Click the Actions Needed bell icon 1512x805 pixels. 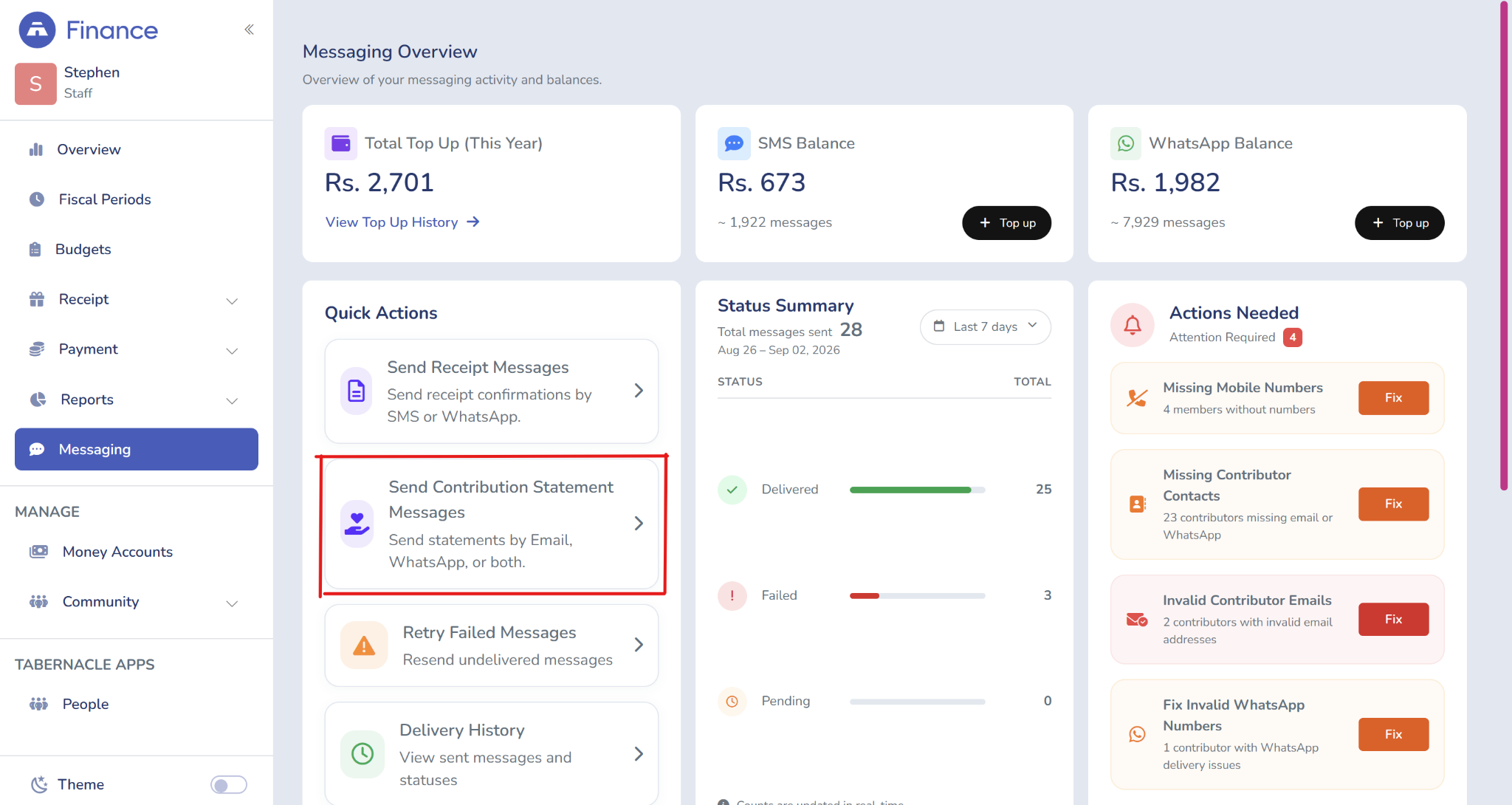(x=1133, y=325)
